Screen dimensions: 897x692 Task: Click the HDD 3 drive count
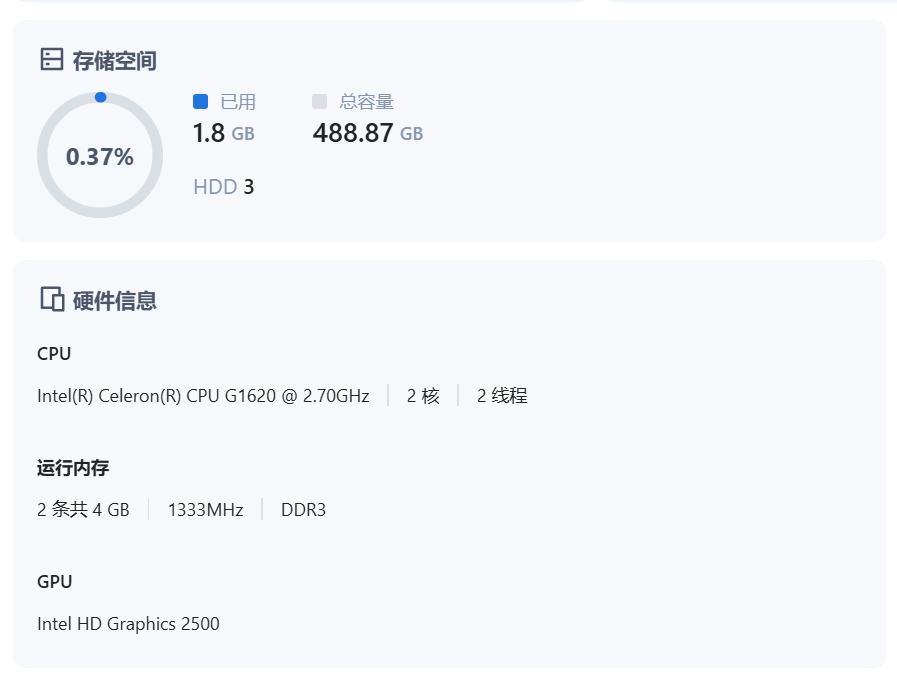click(223, 187)
